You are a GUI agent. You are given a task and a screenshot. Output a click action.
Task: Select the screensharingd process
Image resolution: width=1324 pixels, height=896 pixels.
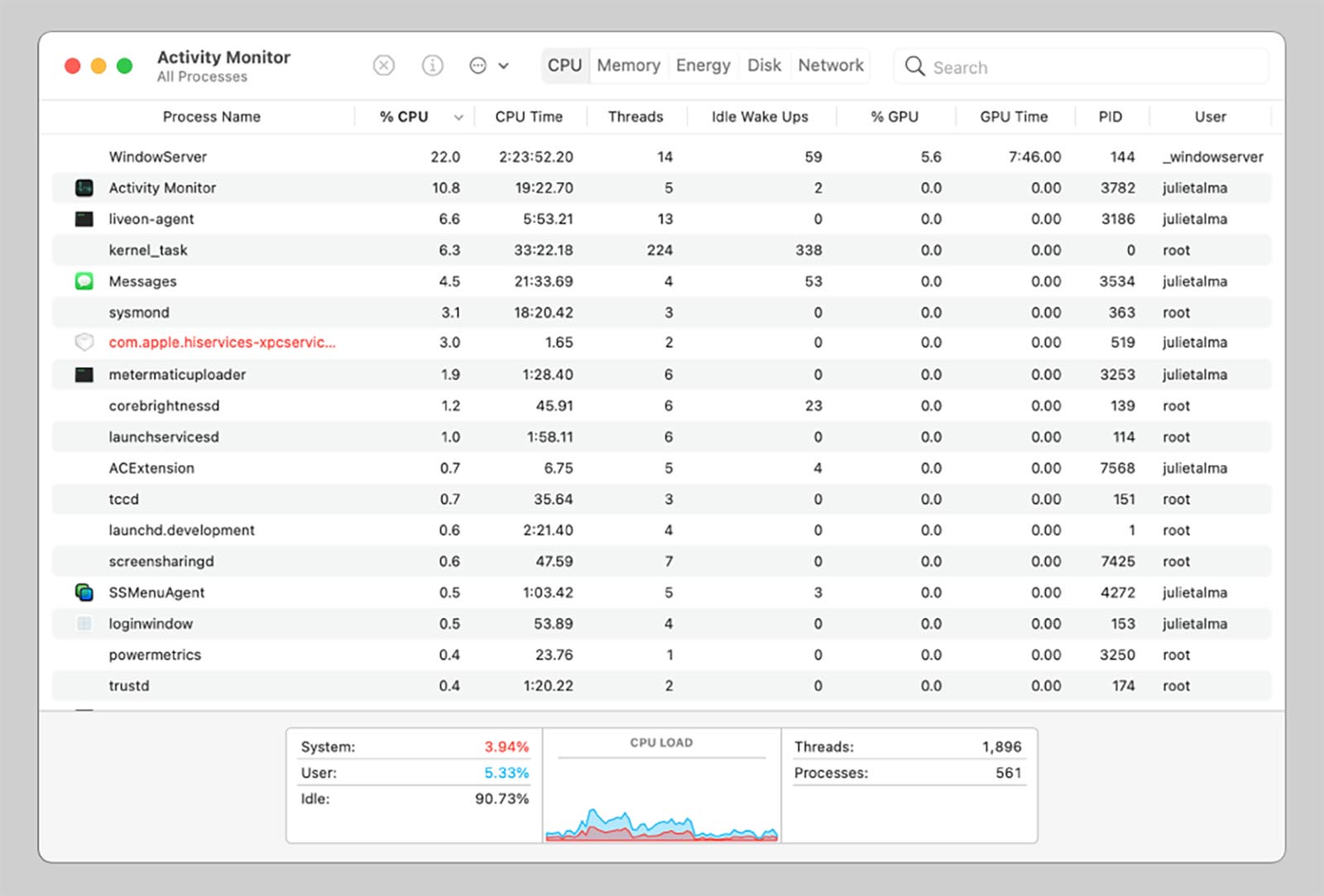(661, 561)
